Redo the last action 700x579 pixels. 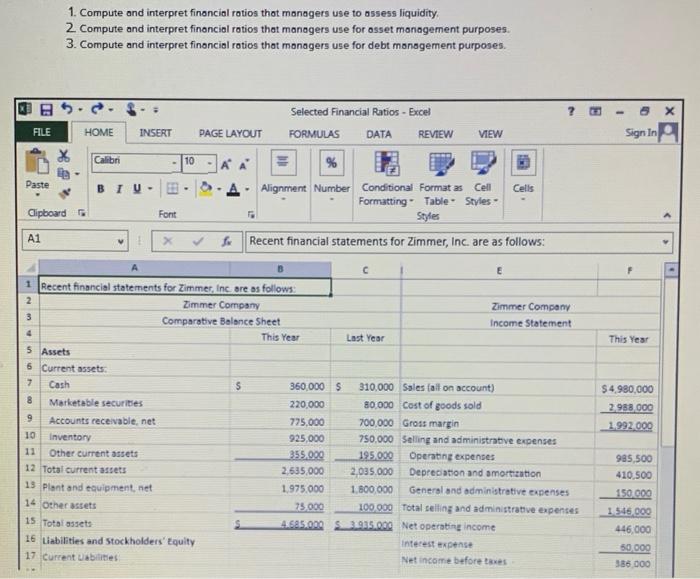click(x=97, y=108)
